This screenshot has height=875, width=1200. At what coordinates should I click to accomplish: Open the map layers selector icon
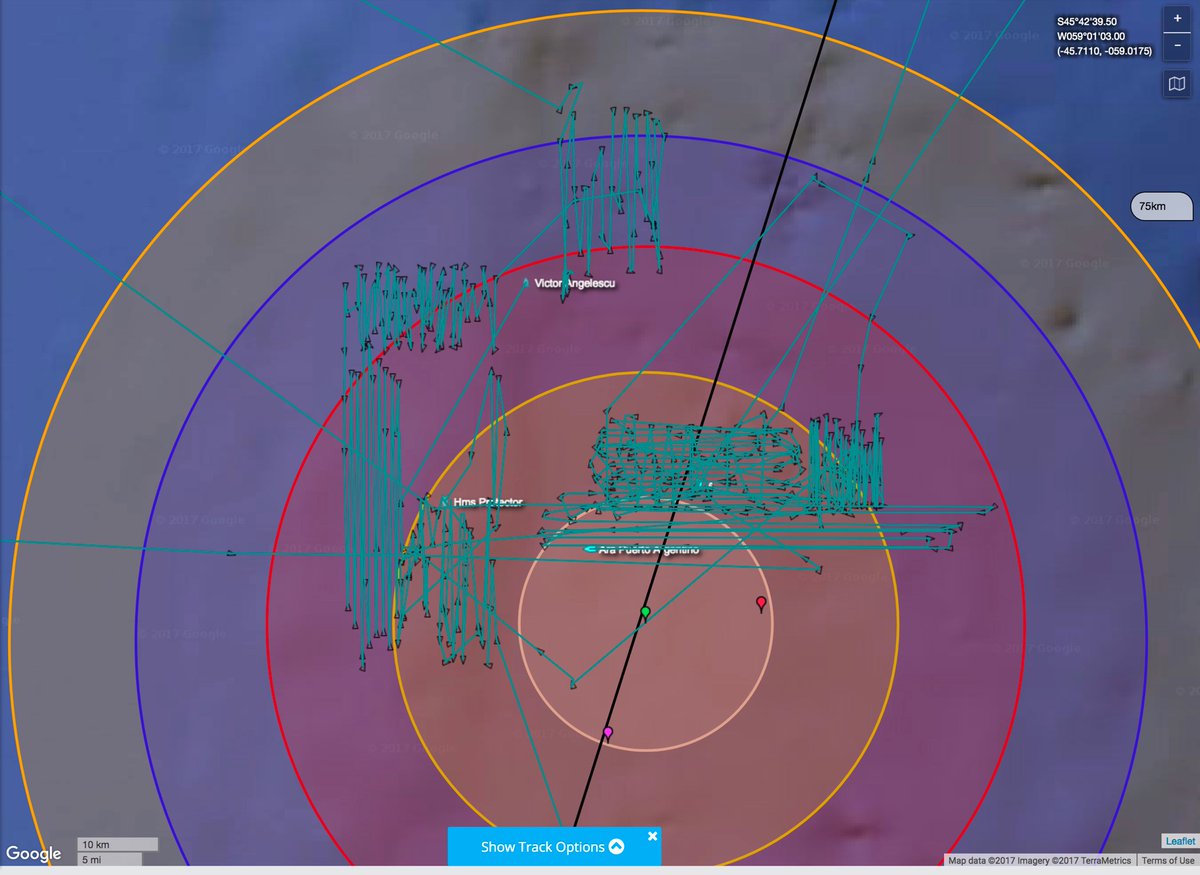1176,85
